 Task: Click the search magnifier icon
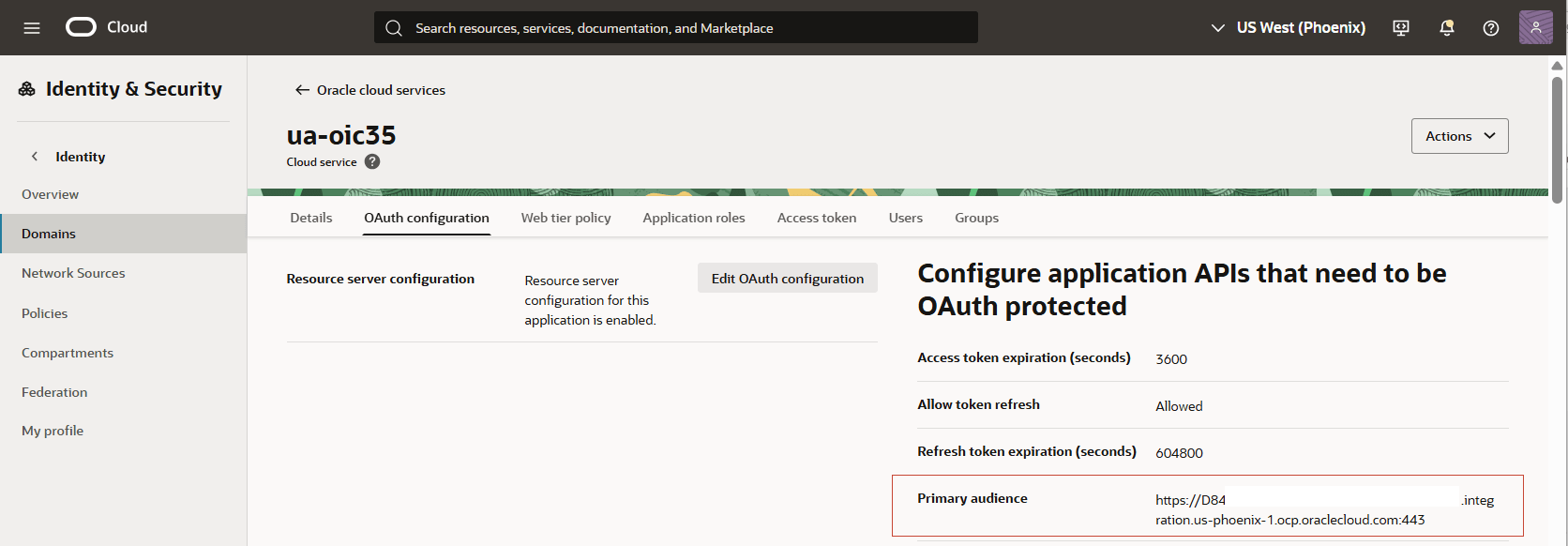[x=394, y=28]
